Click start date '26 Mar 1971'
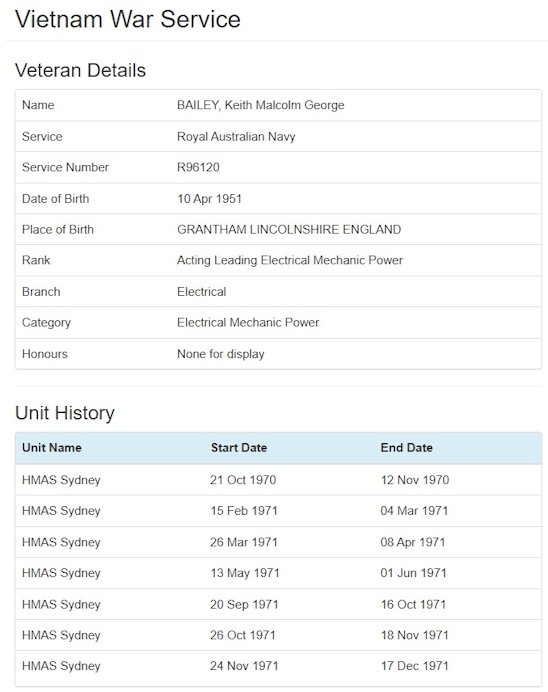 (244, 542)
